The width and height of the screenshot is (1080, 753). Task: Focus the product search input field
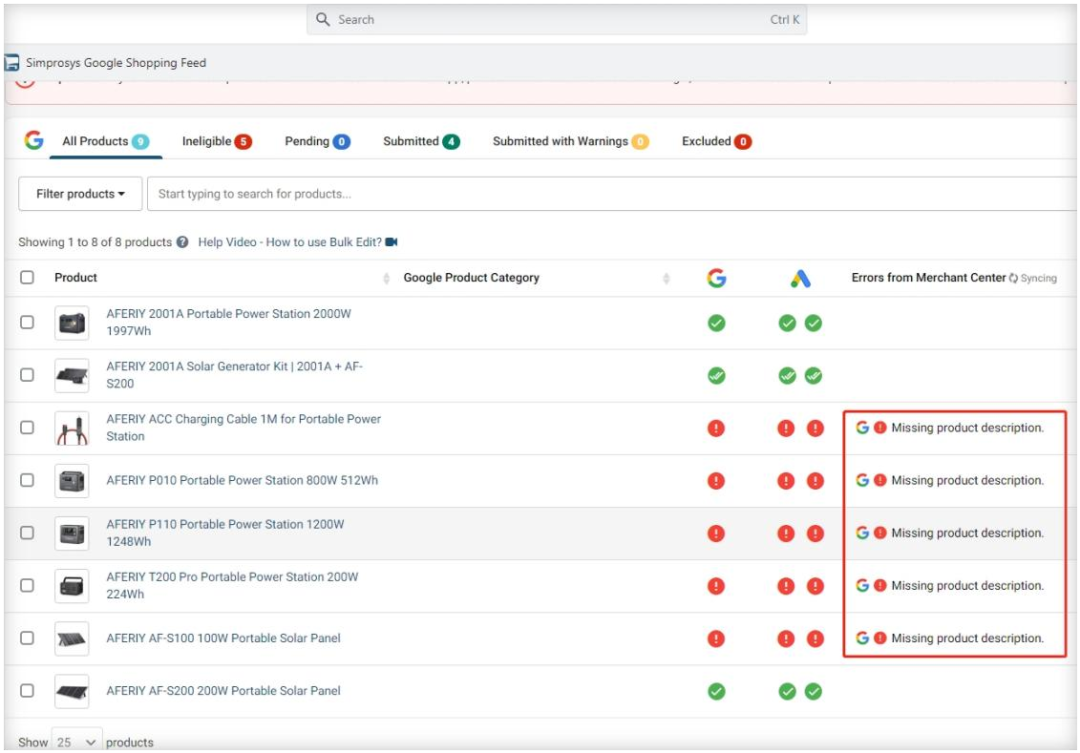(613, 194)
